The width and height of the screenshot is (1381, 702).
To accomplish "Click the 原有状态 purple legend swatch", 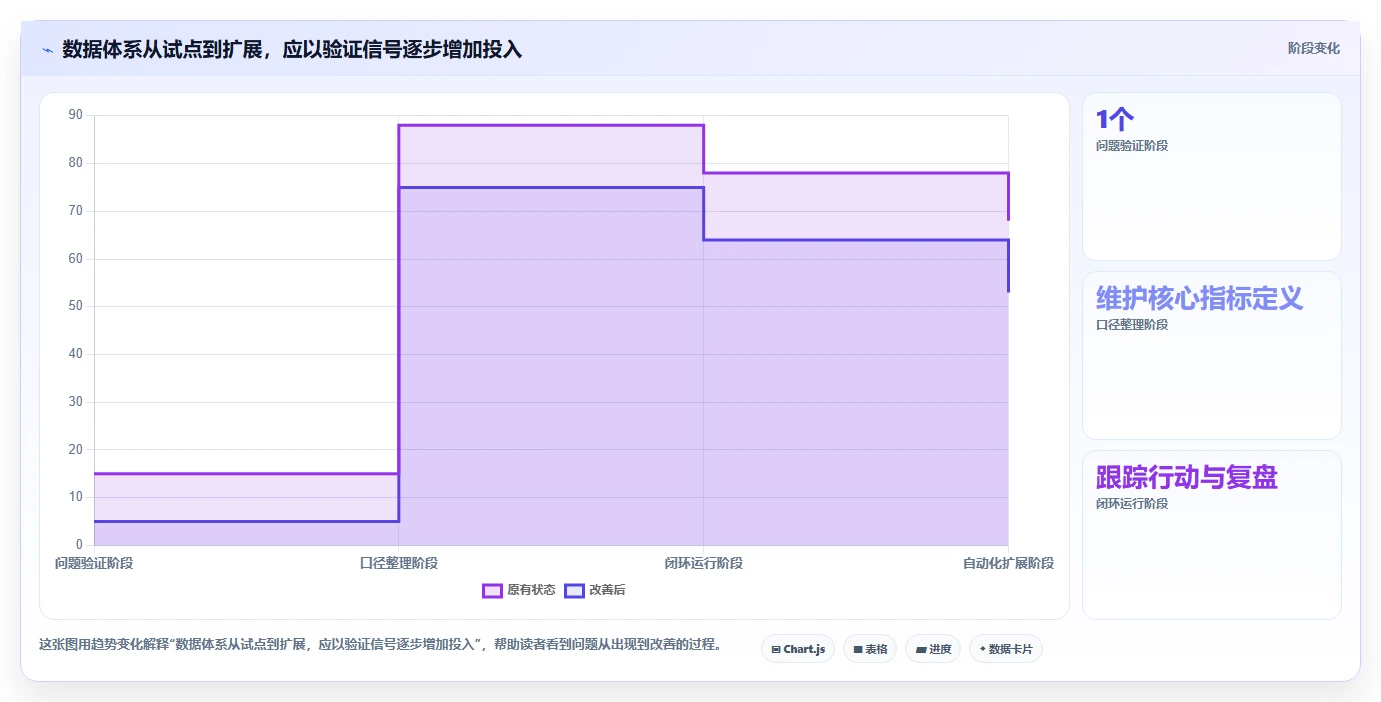I will point(492,590).
